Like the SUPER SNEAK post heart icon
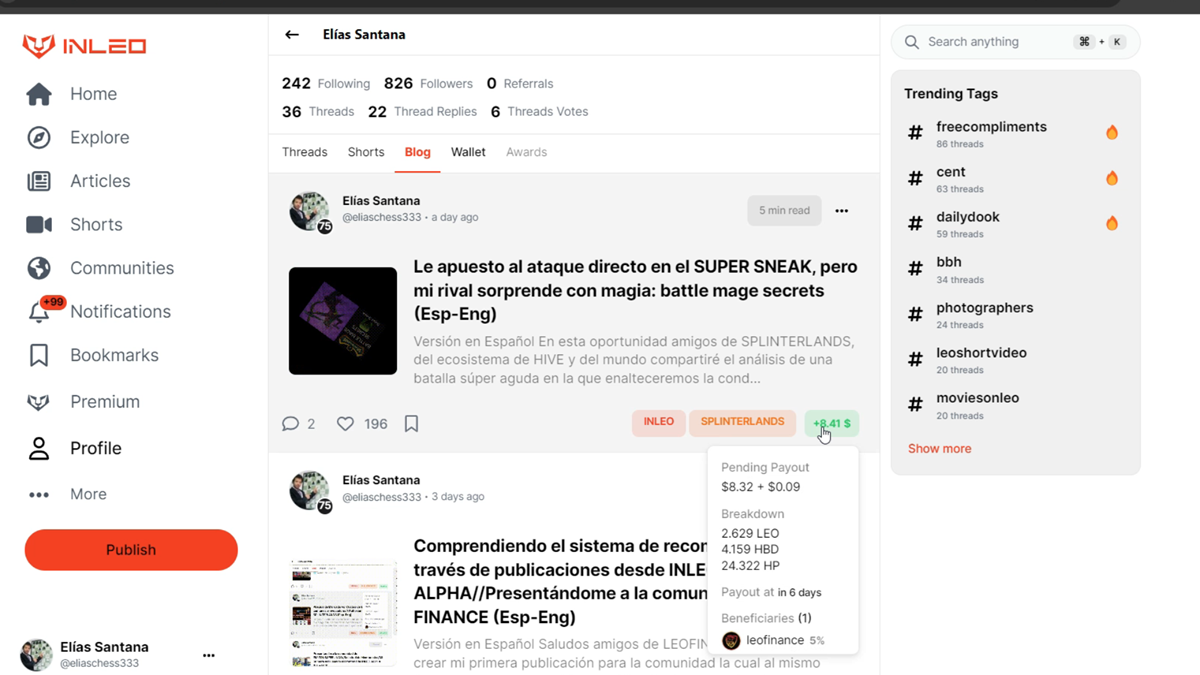This screenshot has height=675, width=1200. tap(345, 424)
